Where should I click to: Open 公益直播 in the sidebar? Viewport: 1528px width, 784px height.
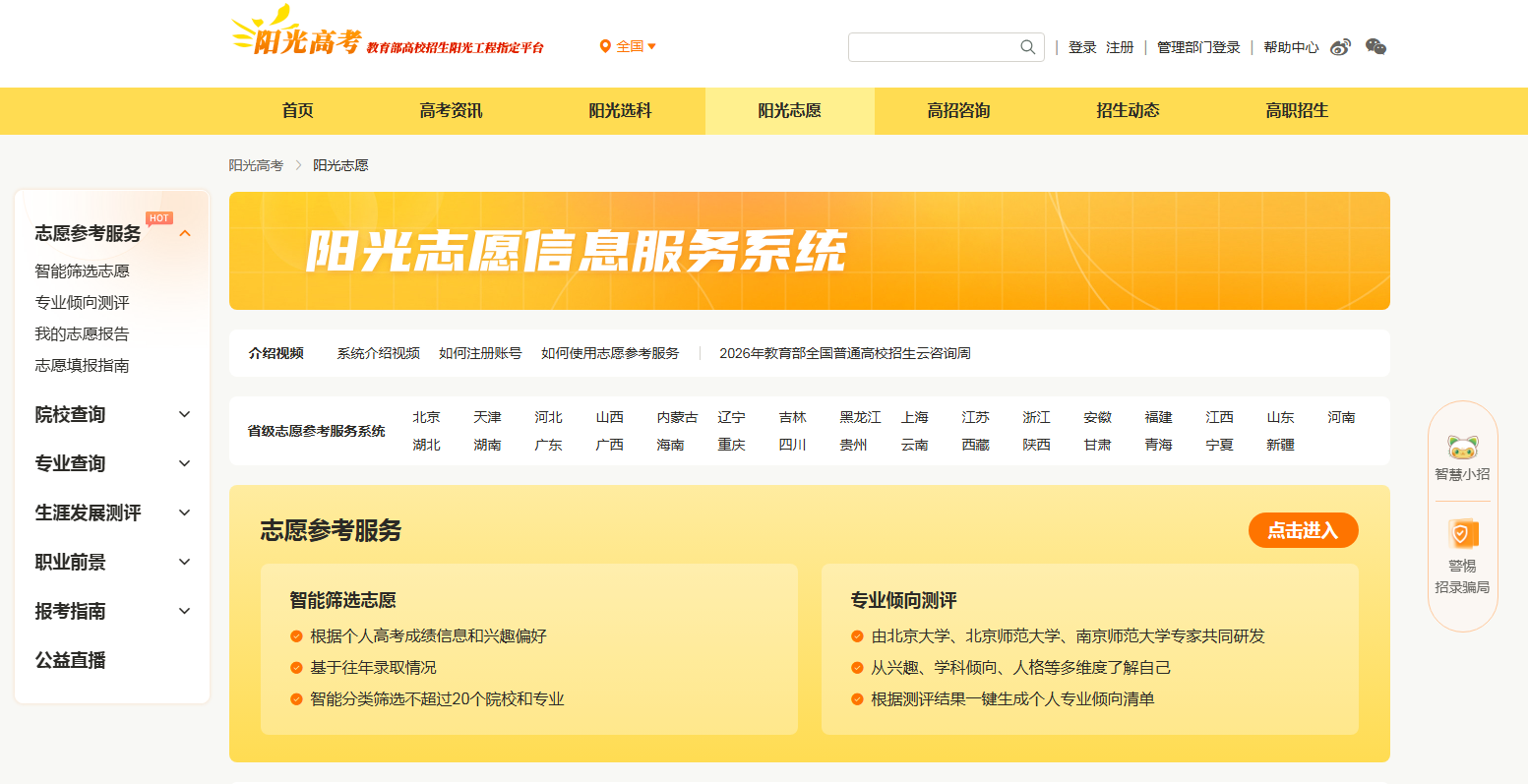click(71, 661)
